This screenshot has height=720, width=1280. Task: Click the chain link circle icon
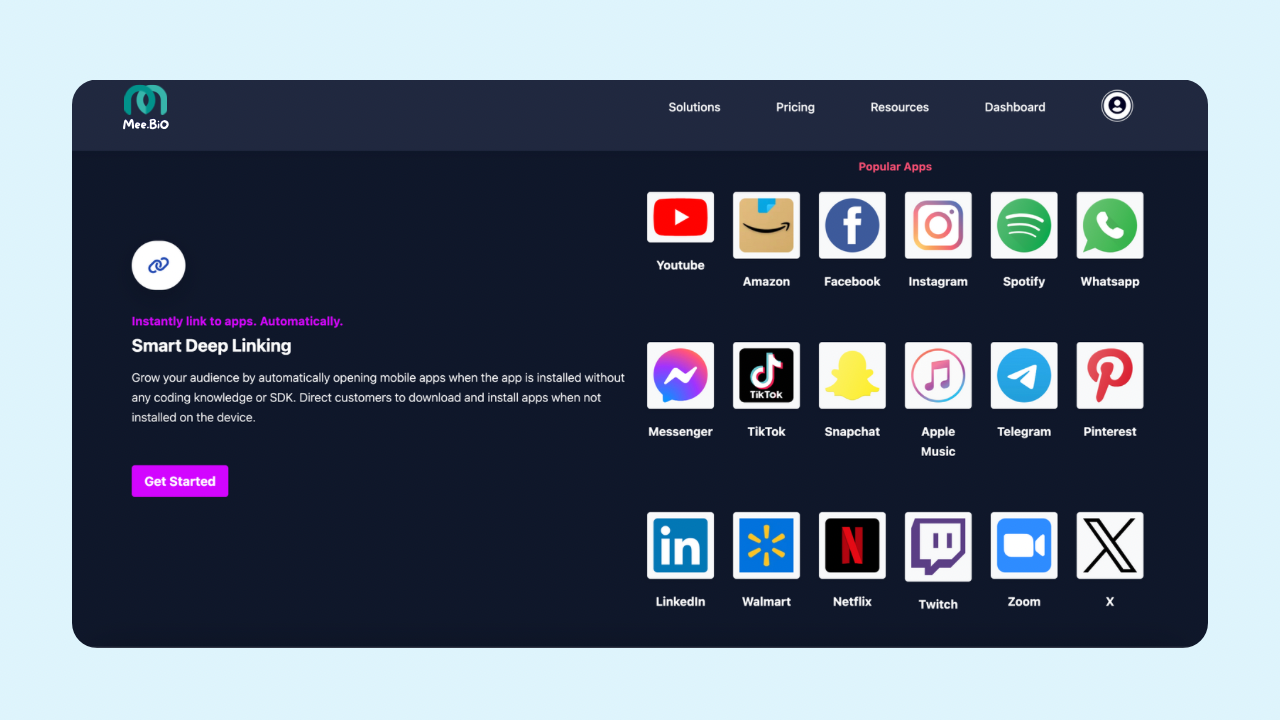[x=158, y=265]
